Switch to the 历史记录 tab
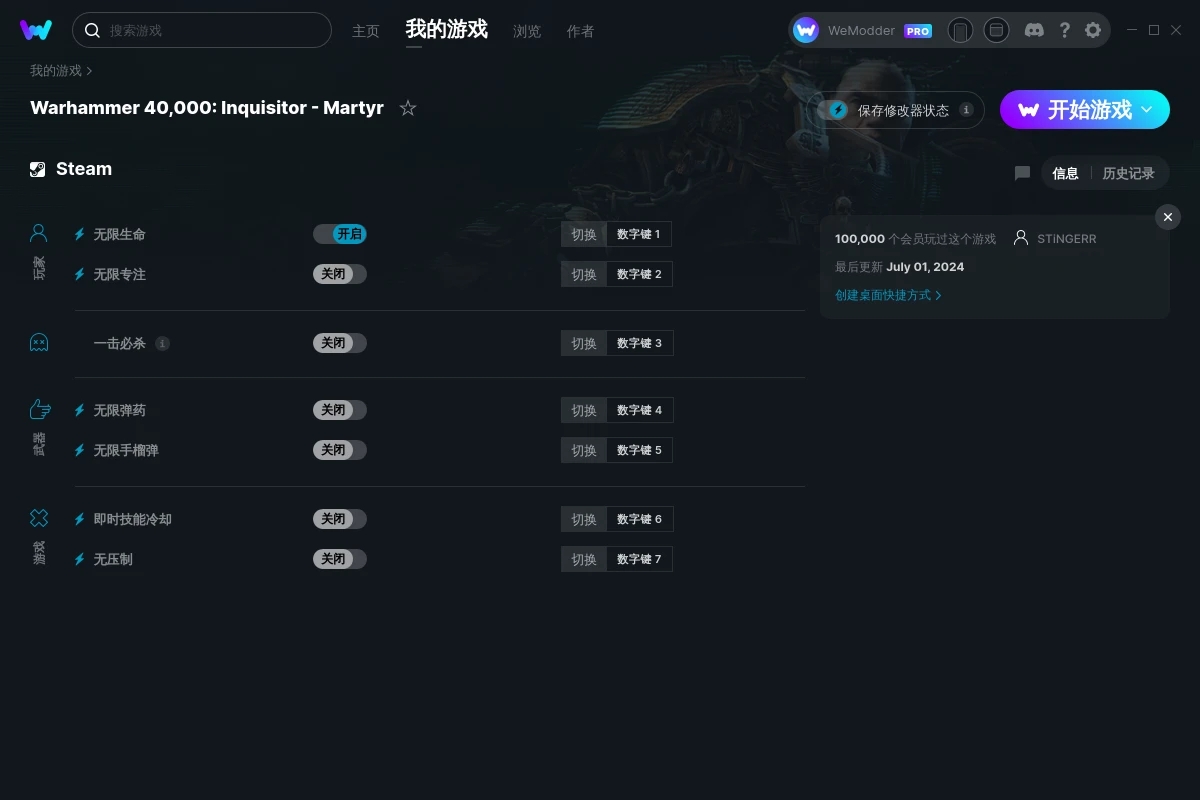1200x800 pixels. 1128,173
